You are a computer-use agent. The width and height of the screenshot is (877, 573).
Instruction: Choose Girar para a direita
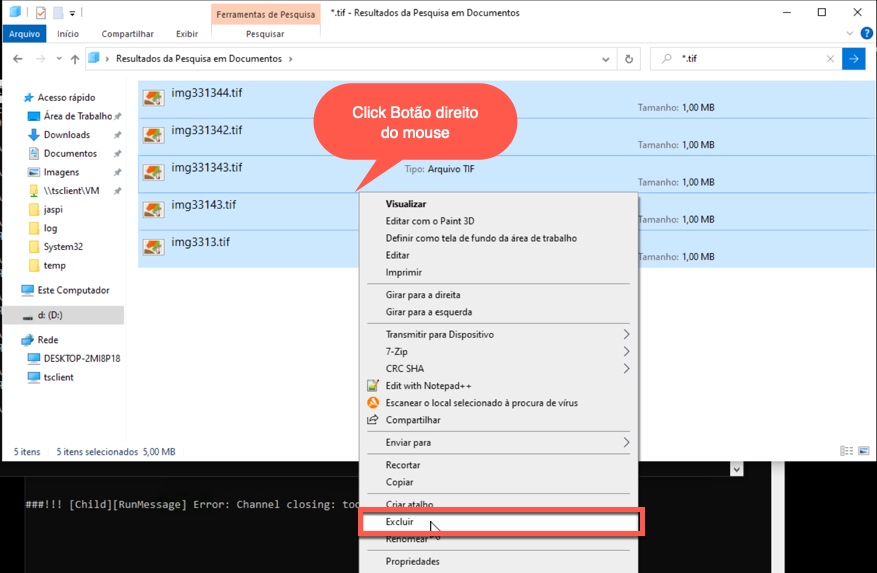423,295
